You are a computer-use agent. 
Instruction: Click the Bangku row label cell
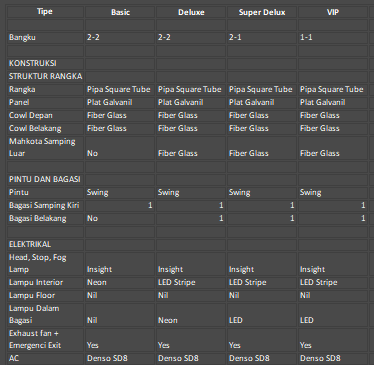(x=45, y=37)
